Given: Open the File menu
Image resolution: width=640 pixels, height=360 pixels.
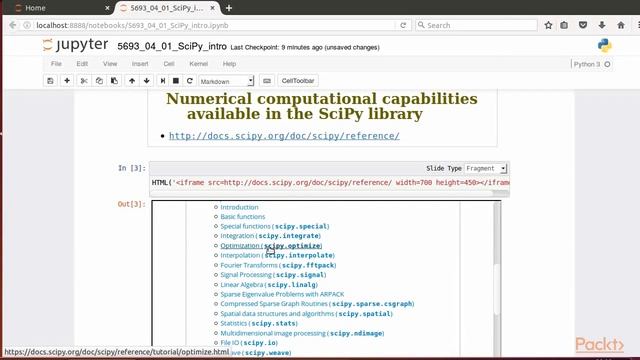Looking at the screenshot, I should [56, 64].
